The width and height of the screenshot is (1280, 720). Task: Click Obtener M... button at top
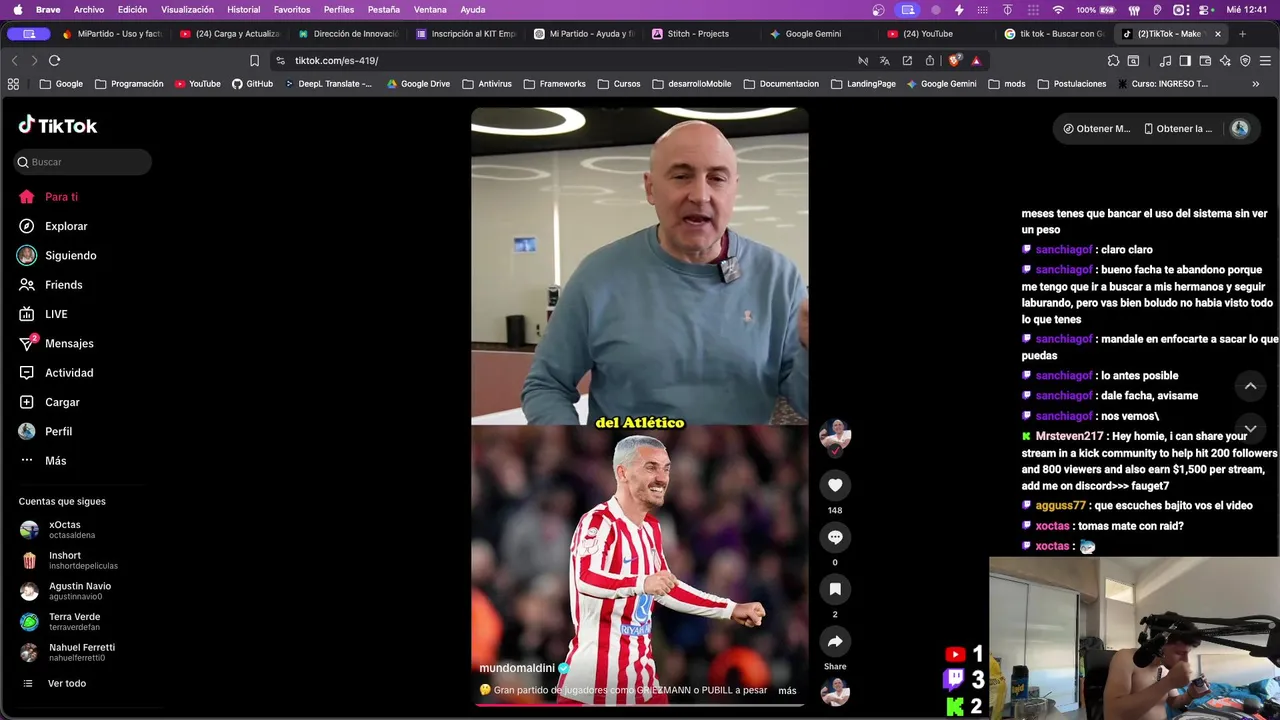[x=1097, y=128]
